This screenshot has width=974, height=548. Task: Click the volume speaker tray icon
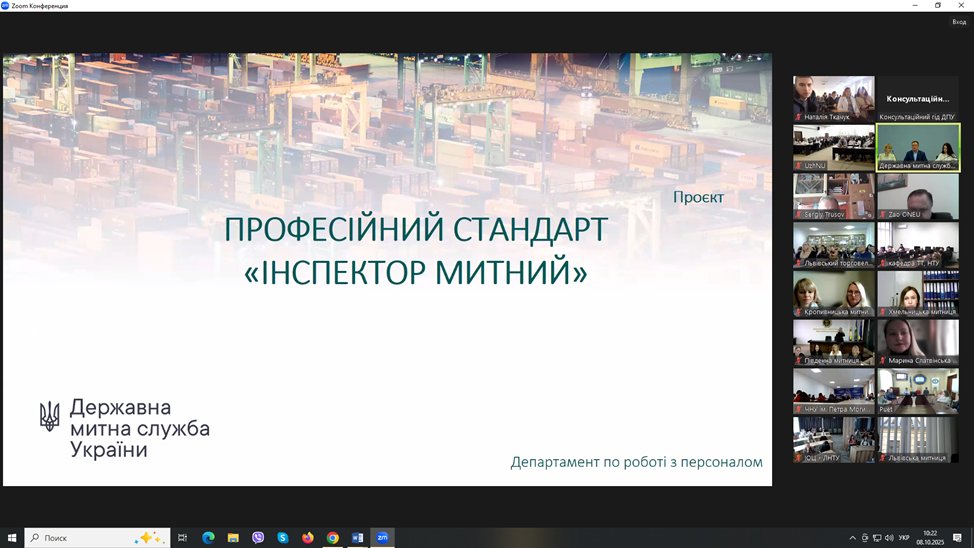pos(889,538)
